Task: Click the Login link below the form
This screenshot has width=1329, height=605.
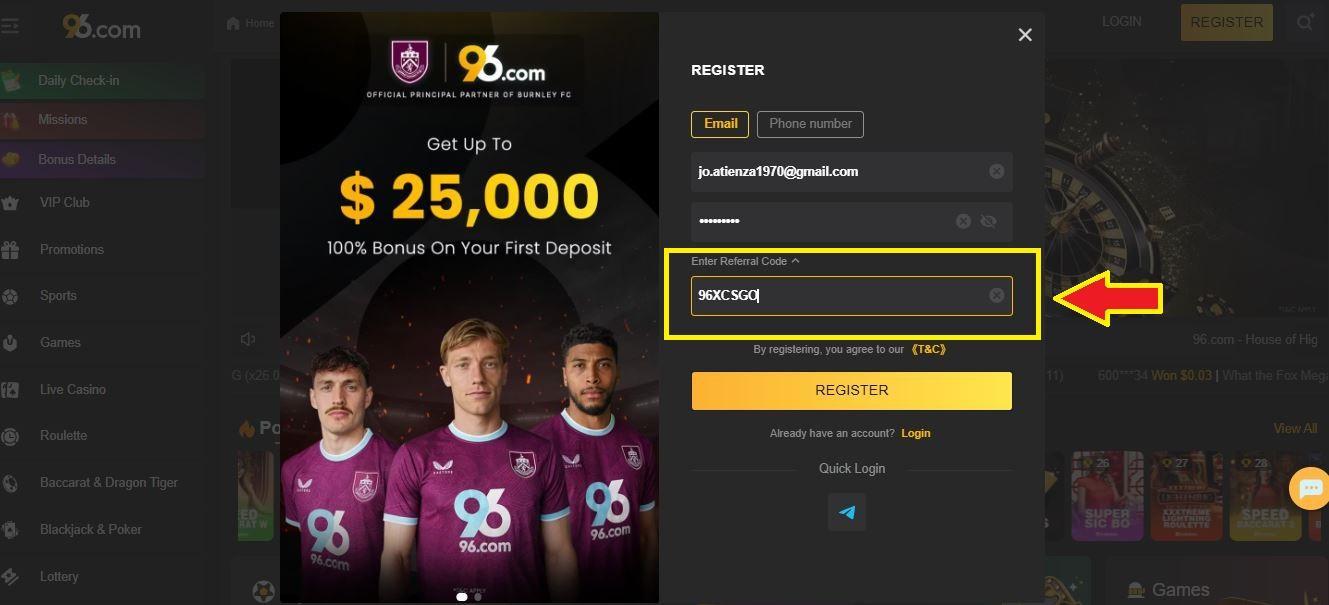Action: (915, 433)
